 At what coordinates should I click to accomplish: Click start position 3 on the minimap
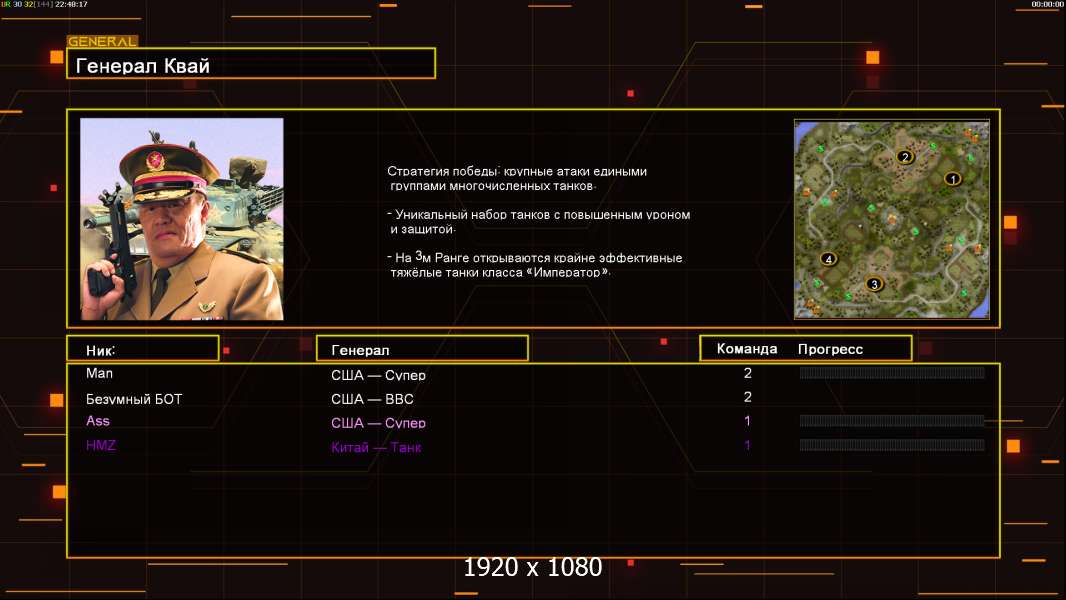875,284
